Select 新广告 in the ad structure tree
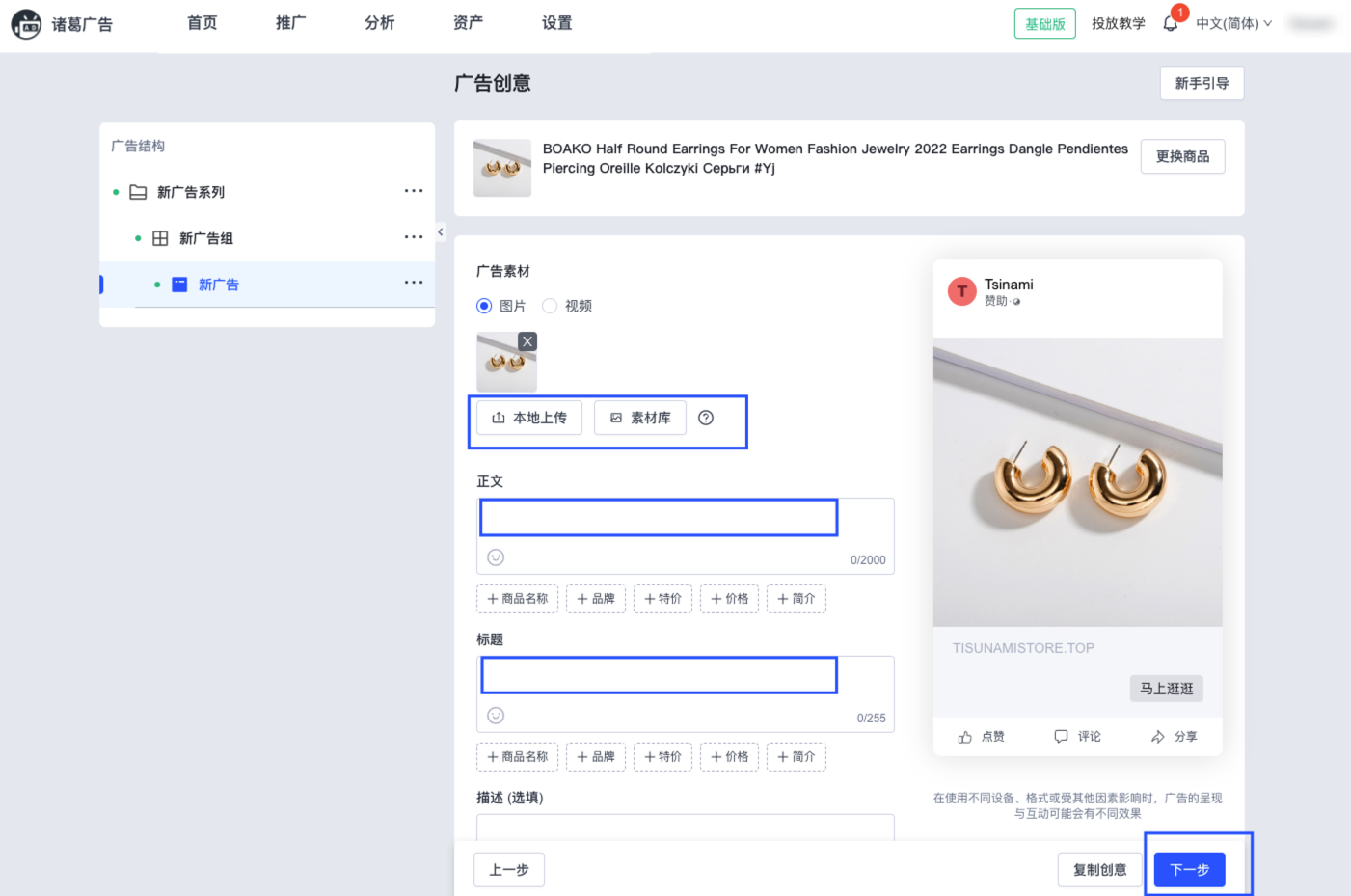 coord(219,285)
